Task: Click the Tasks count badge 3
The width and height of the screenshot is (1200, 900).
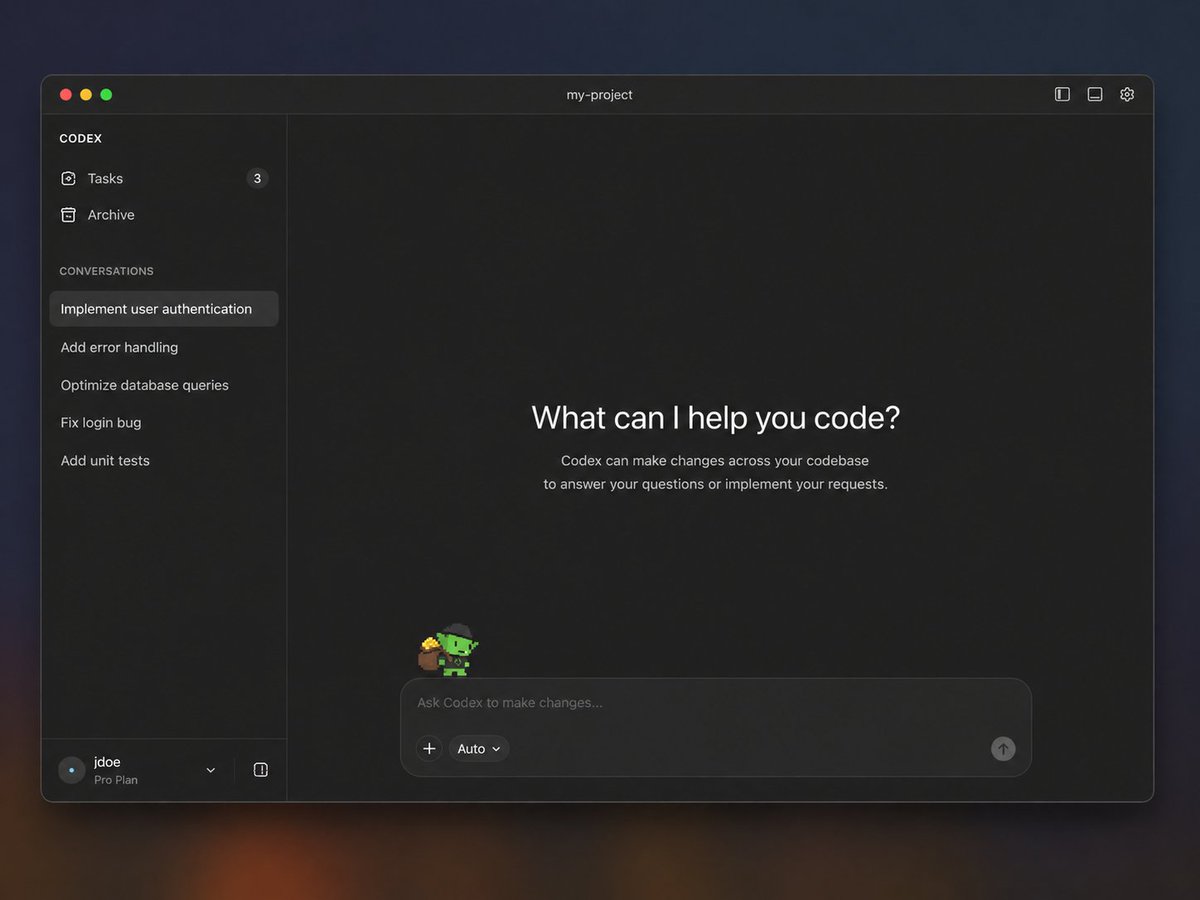Action: (x=257, y=178)
